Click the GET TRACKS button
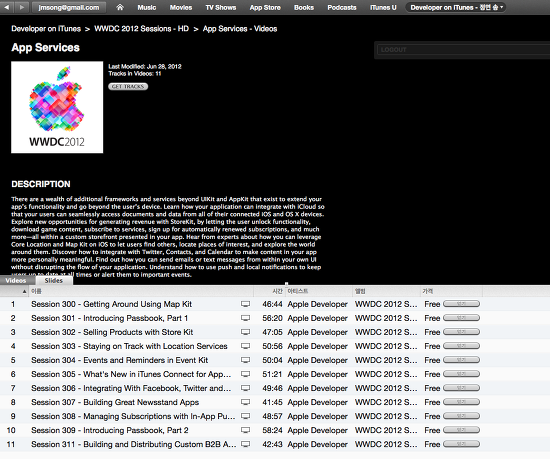This screenshot has height=459, width=550. (x=128, y=87)
